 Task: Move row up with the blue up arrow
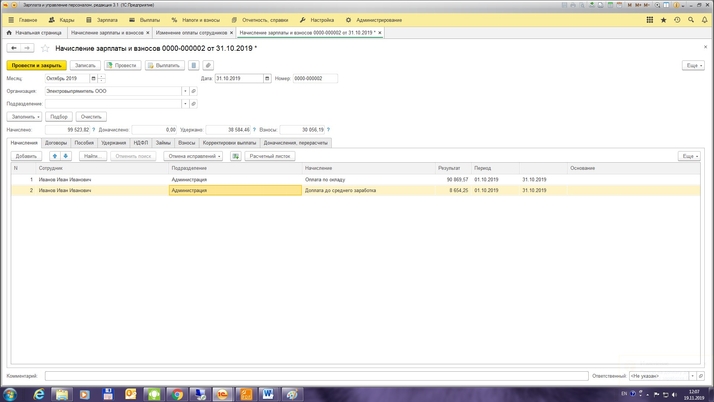(55, 156)
